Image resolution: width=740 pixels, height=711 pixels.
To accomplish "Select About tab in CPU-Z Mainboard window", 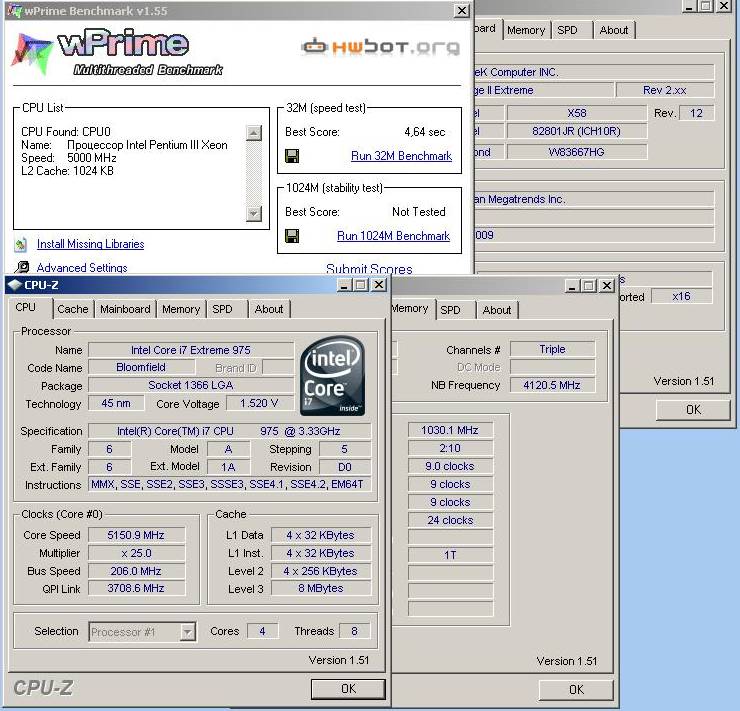I will (x=614, y=30).
